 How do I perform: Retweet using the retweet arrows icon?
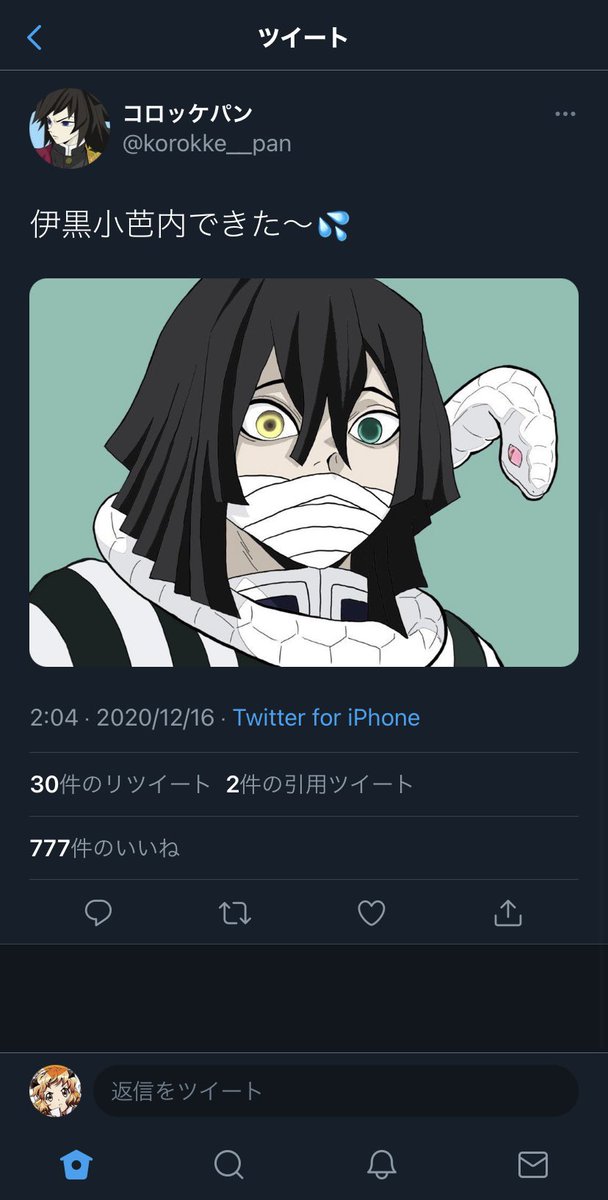(x=235, y=912)
